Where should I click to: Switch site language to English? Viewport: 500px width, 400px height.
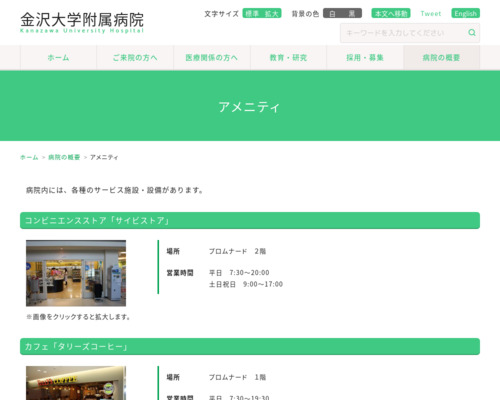pyautogui.click(x=466, y=13)
